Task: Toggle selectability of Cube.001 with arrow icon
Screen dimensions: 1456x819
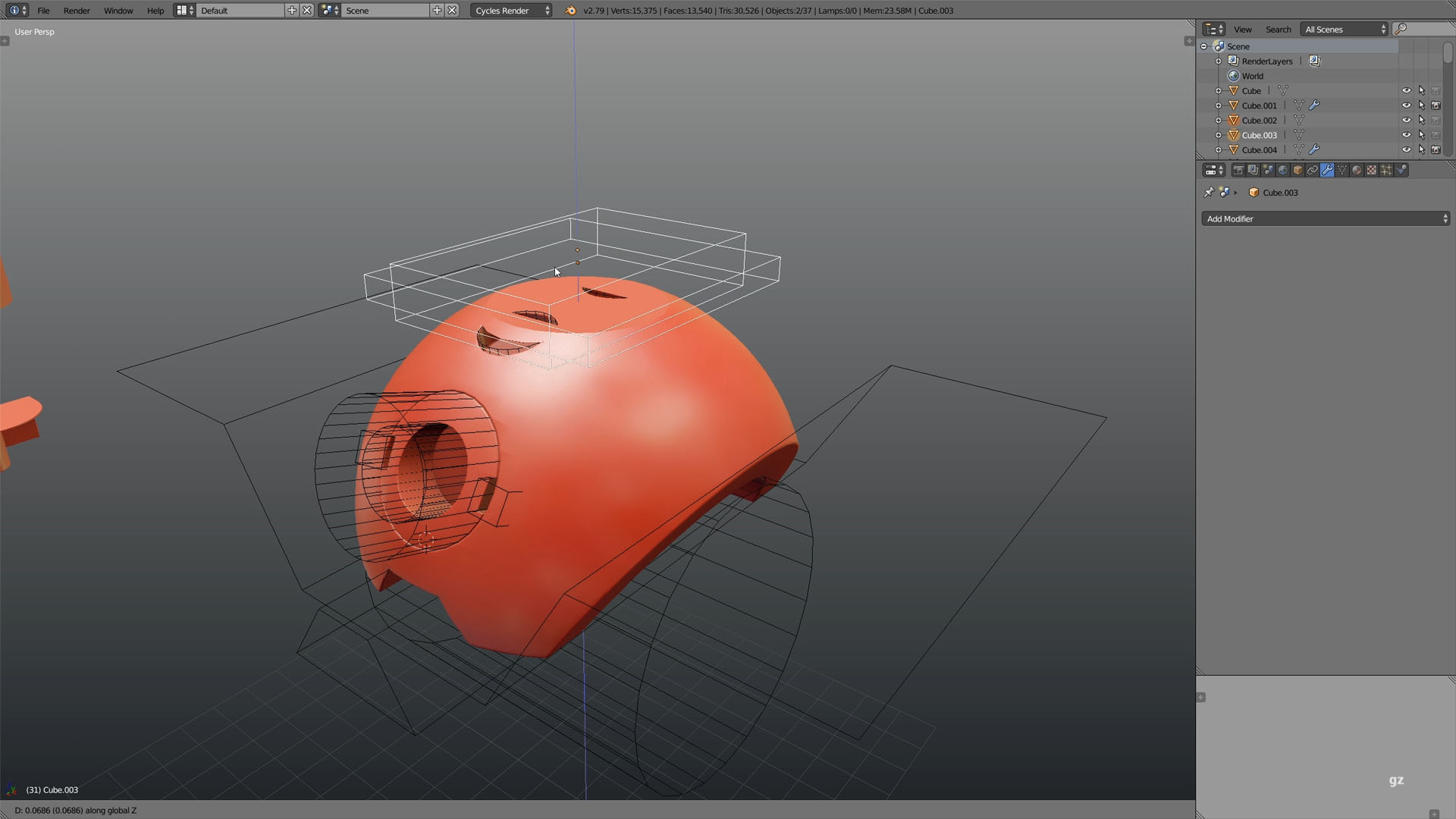Action: tap(1422, 105)
